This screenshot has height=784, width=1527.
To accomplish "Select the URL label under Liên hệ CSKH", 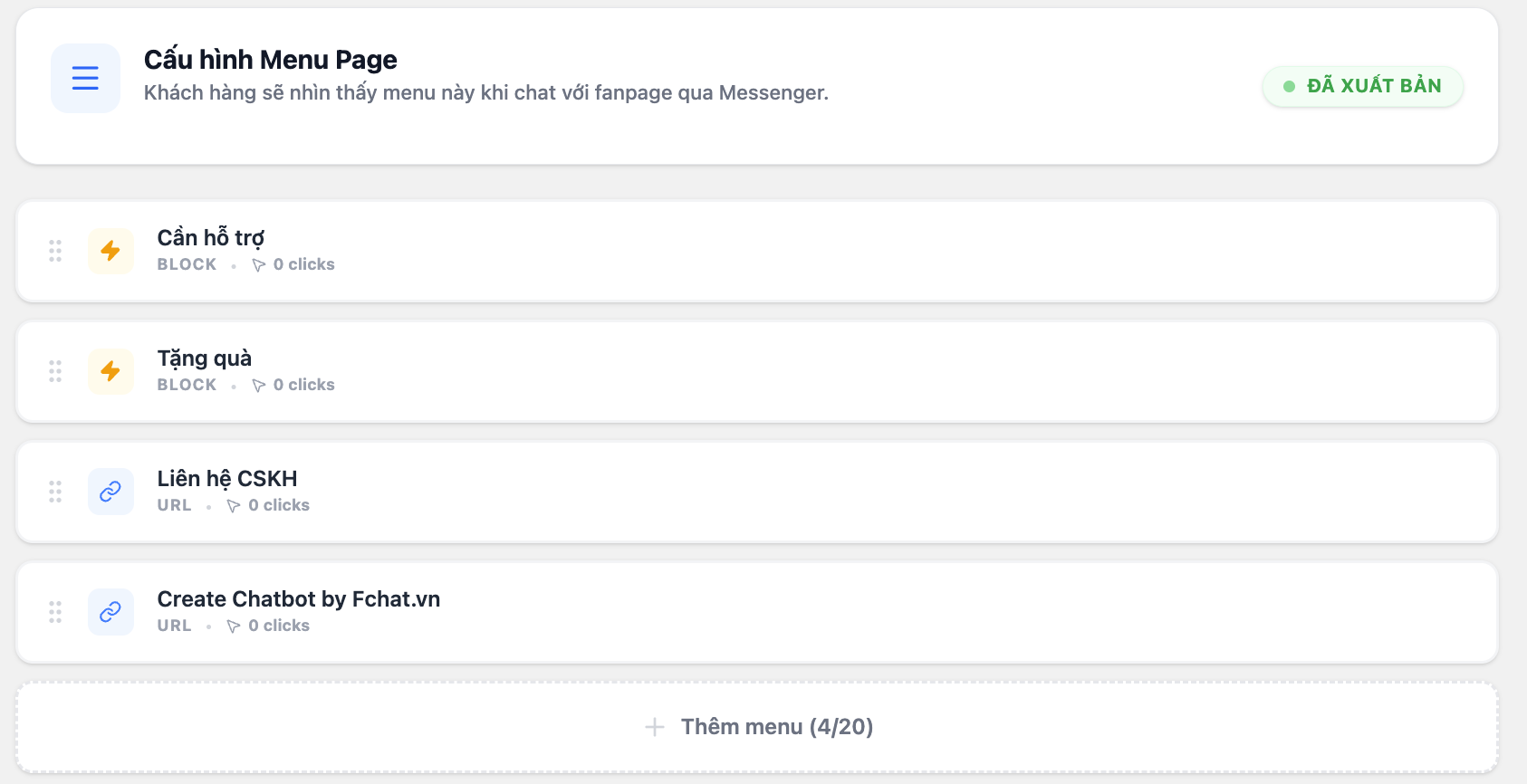I will (x=173, y=505).
